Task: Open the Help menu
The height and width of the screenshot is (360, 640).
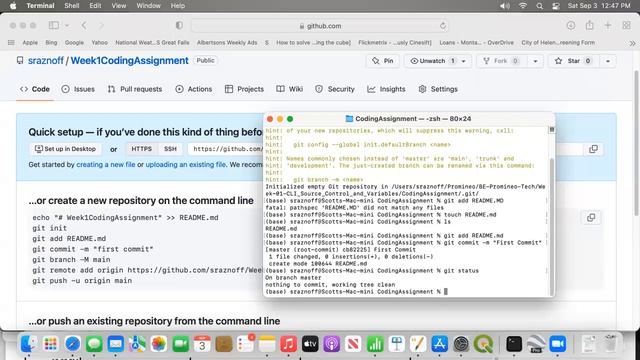Action: (178, 6)
